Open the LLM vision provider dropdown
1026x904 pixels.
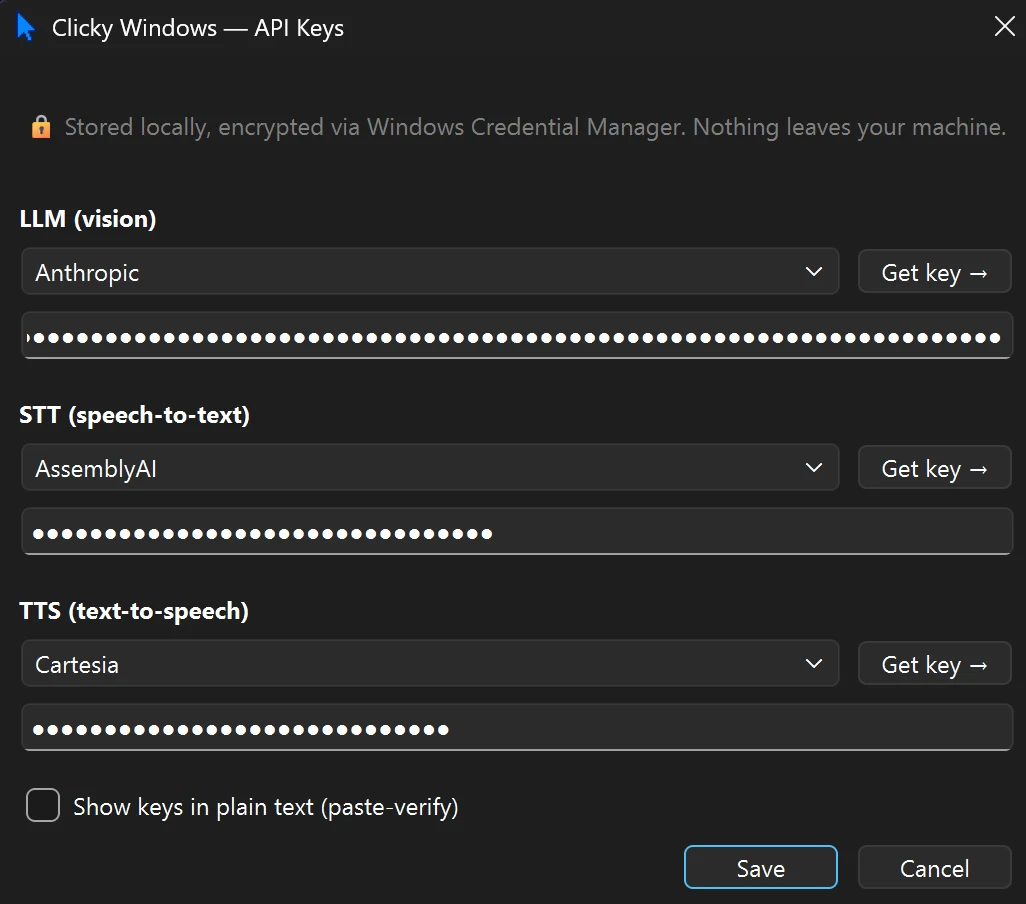pos(430,271)
